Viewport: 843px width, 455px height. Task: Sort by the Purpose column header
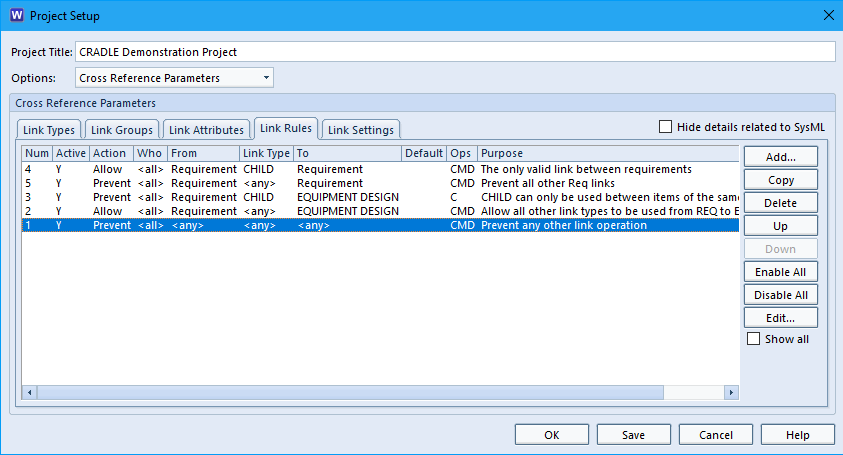[x=608, y=153]
